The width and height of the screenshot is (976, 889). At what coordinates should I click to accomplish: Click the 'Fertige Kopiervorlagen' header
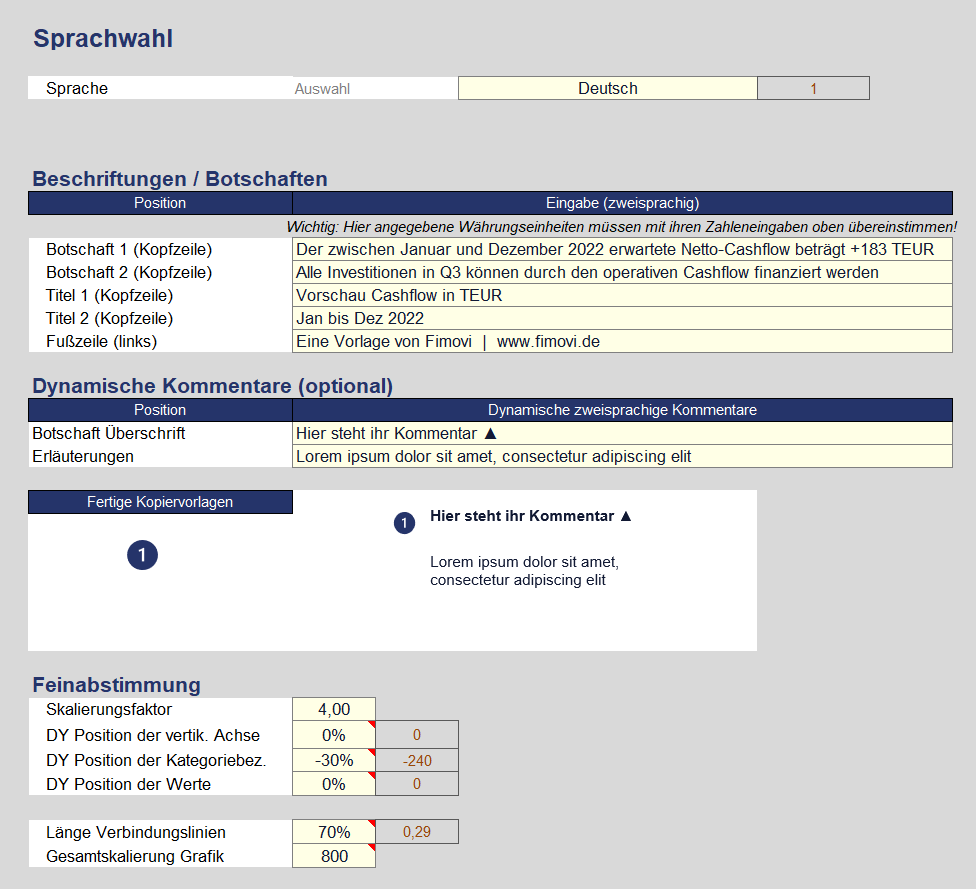(160, 502)
